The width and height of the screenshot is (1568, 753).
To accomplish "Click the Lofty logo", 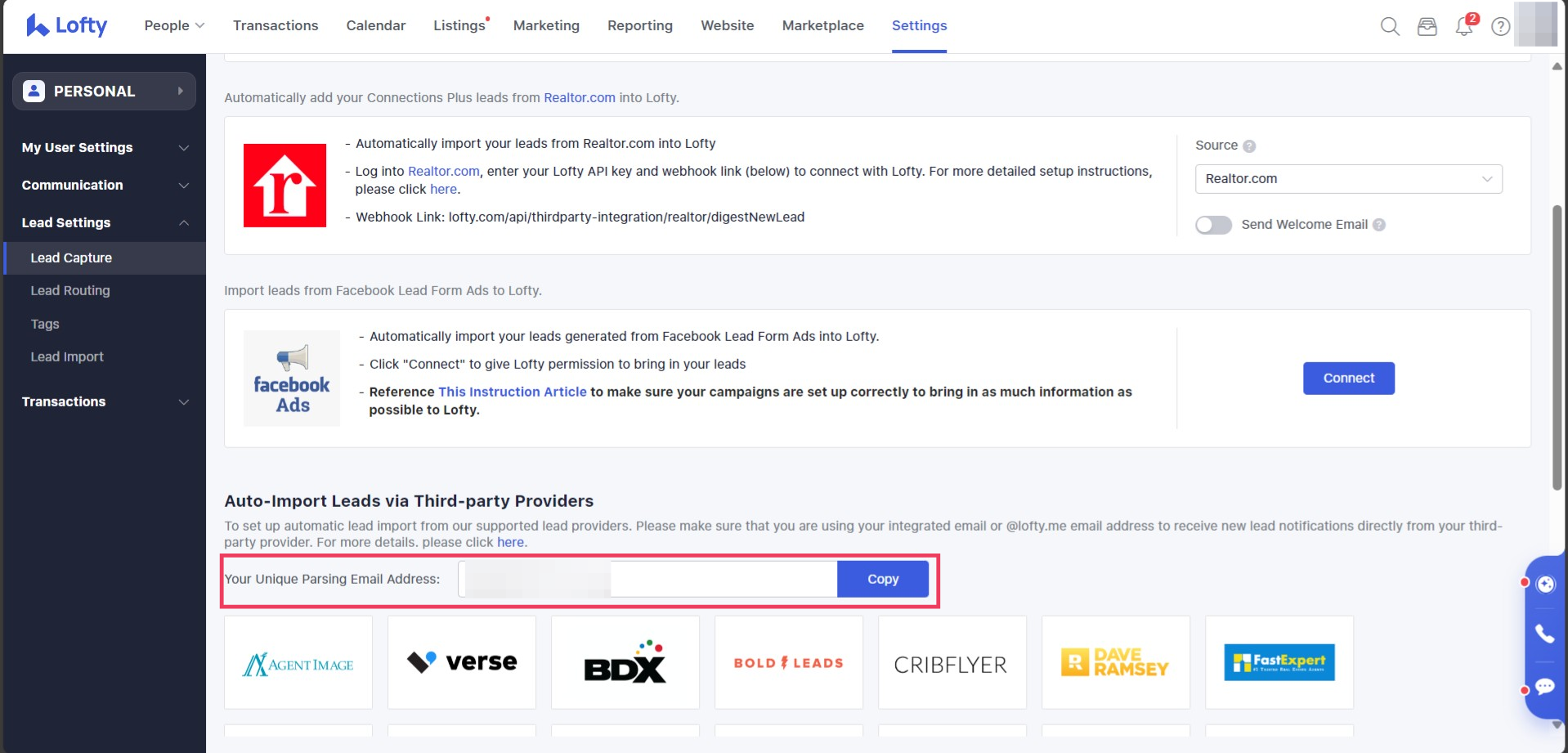I will pyautogui.click(x=67, y=25).
